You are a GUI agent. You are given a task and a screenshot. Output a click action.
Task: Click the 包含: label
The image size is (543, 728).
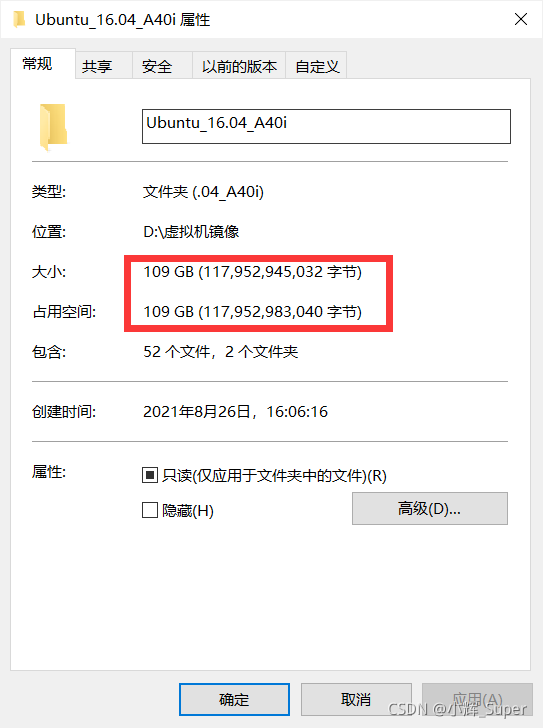tap(49, 351)
